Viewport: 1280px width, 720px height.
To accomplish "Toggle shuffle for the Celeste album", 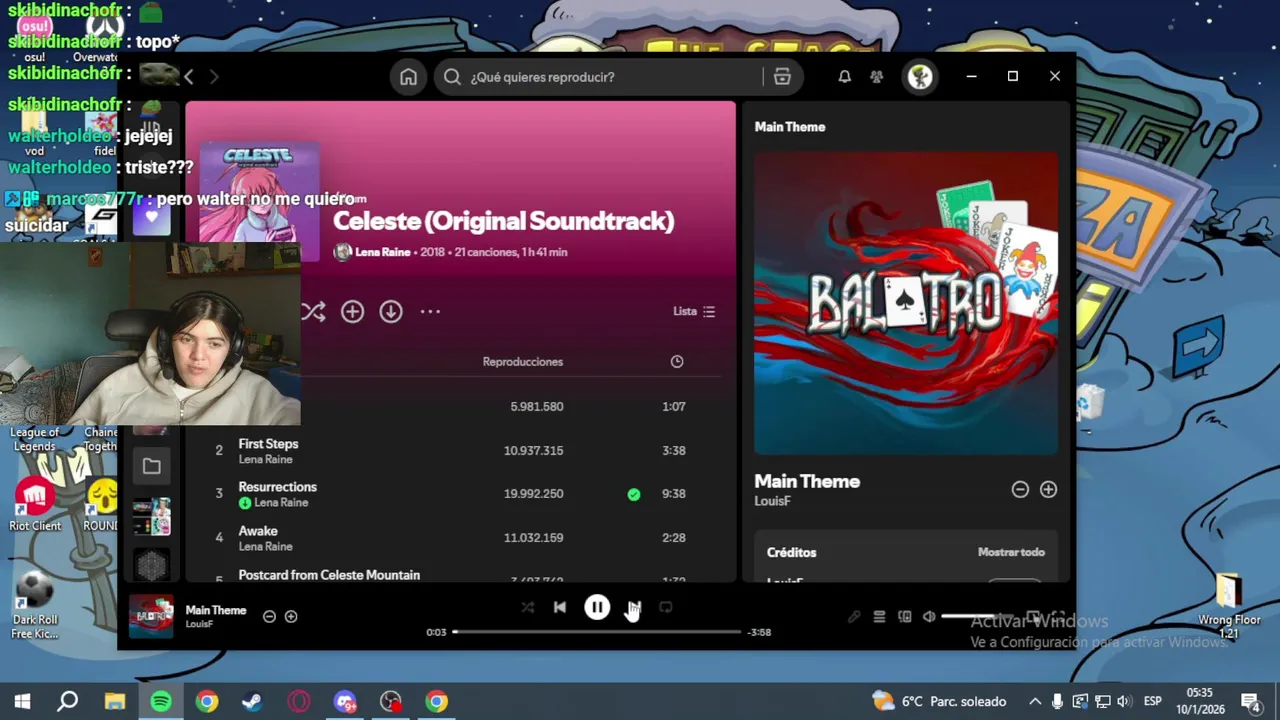I will pyautogui.click(x=313, y=312).
